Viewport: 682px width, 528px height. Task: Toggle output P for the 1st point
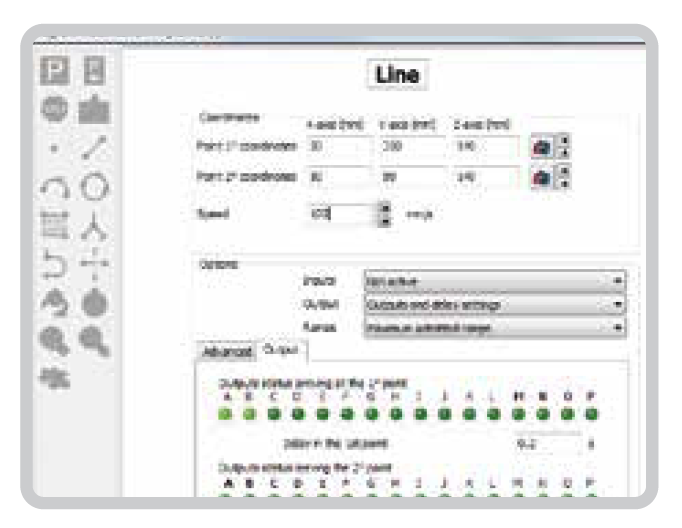pyautogui.click(x=590, y=413)
